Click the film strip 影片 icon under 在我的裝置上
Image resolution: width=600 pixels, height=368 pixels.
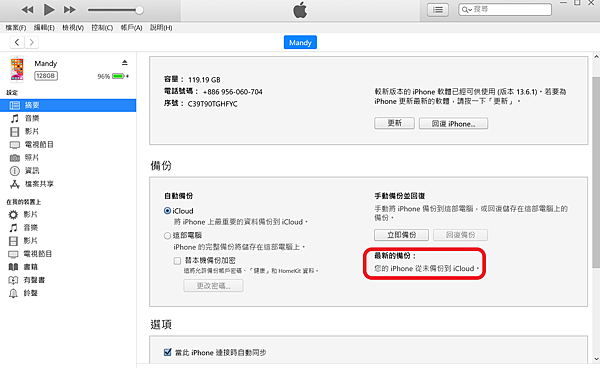[13, 241]
